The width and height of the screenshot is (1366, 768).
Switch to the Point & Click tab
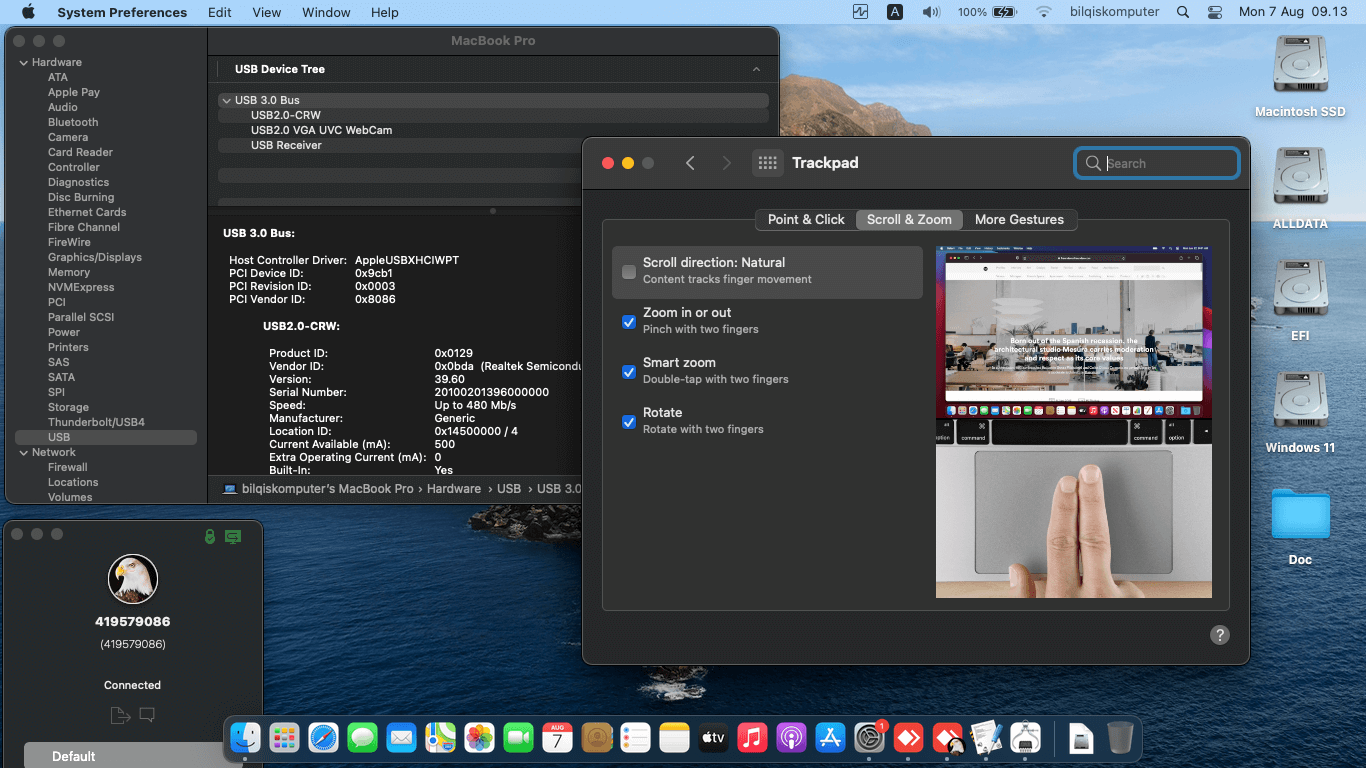(806, 219)
